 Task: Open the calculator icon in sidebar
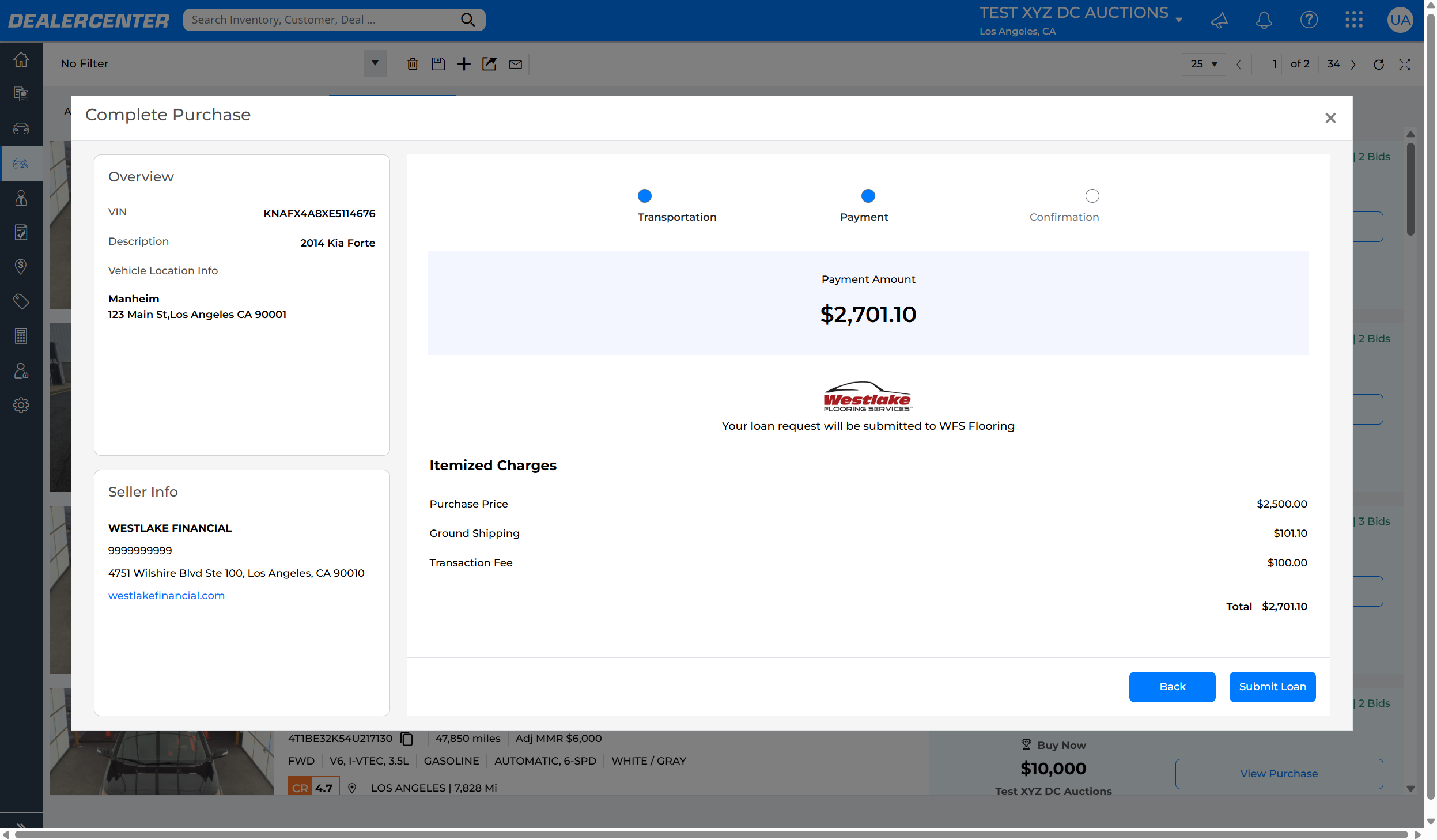(21, 336)
